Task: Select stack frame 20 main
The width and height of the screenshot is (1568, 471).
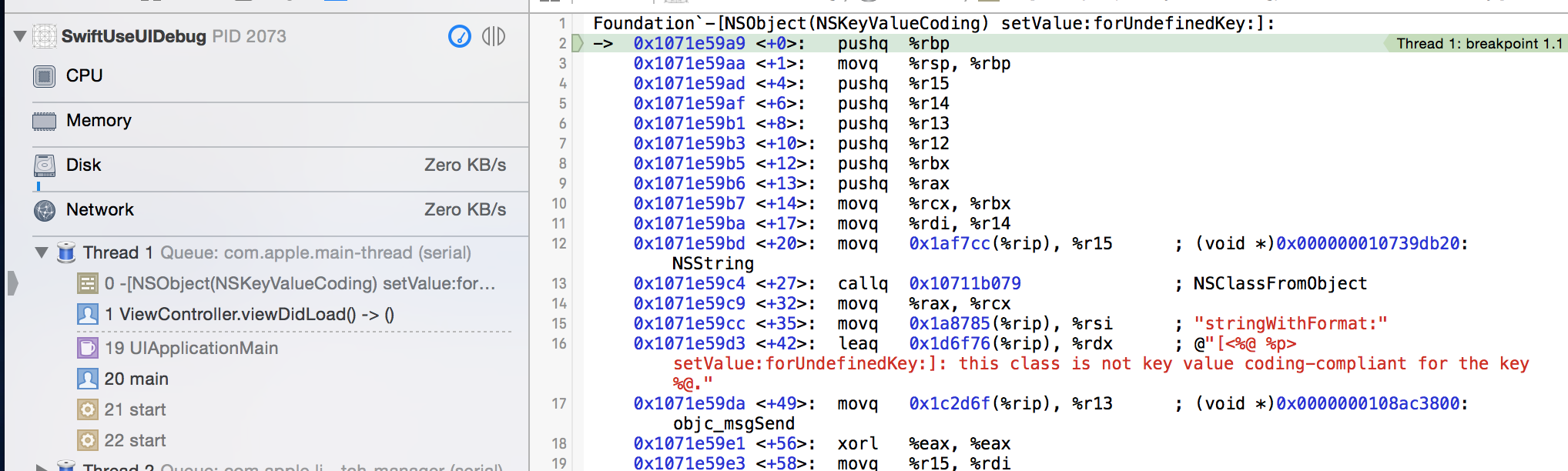Action: [136, 379]
